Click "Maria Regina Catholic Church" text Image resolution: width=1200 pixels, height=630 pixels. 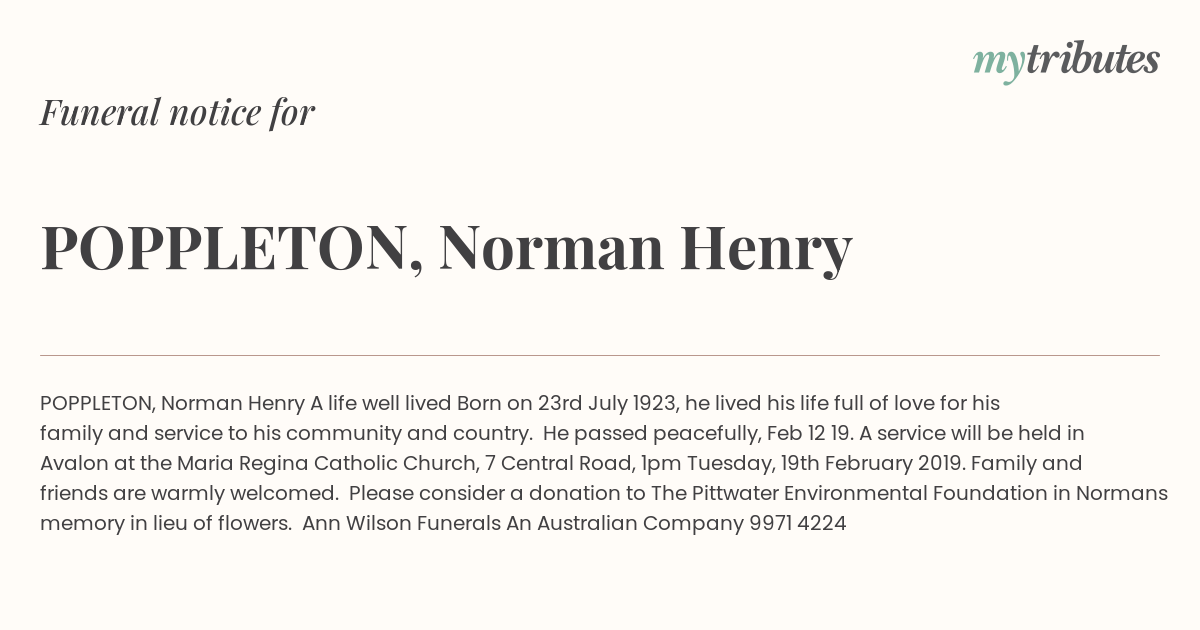click(x=325, y=463)
